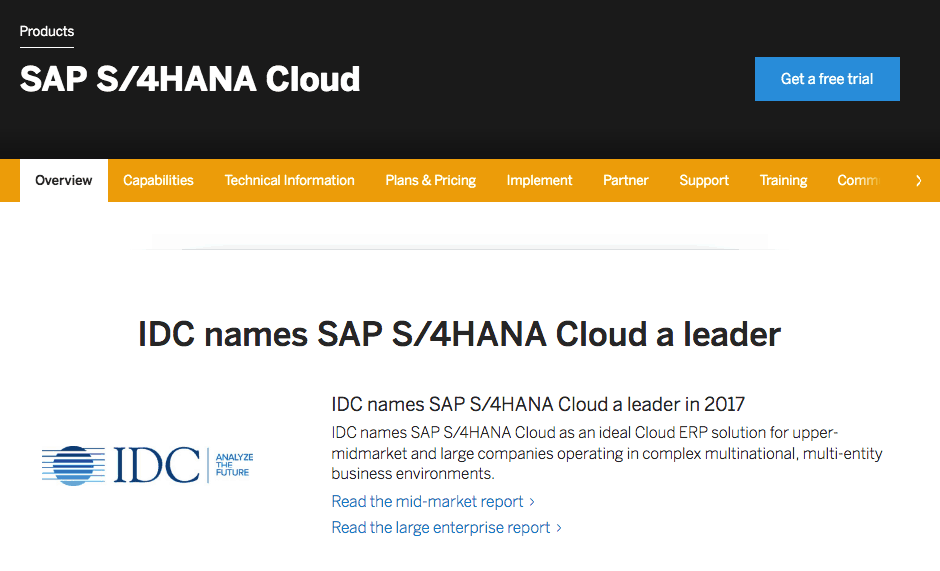Click the IDC Analyze the Future logo
Viewport: 940px width, 571px height.
[x=147, y=465]
